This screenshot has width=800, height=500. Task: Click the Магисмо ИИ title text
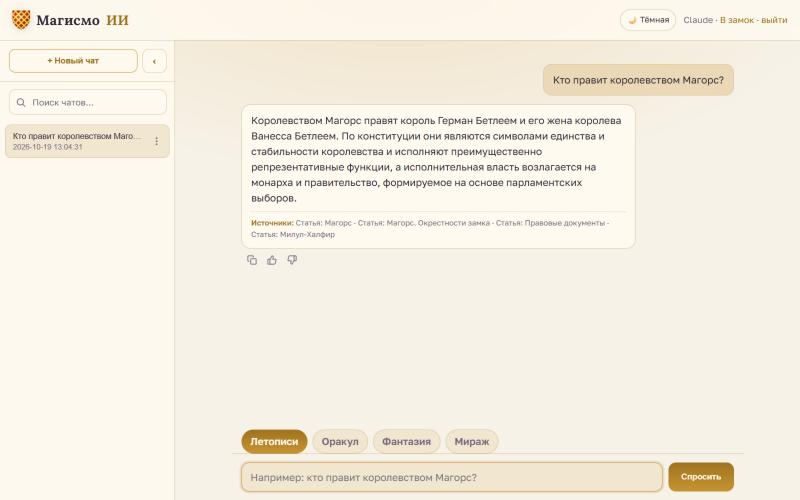pos(83,20)
